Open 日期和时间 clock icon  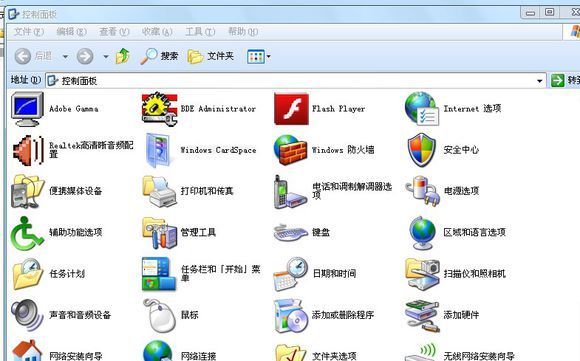click(x=290, y=274)
